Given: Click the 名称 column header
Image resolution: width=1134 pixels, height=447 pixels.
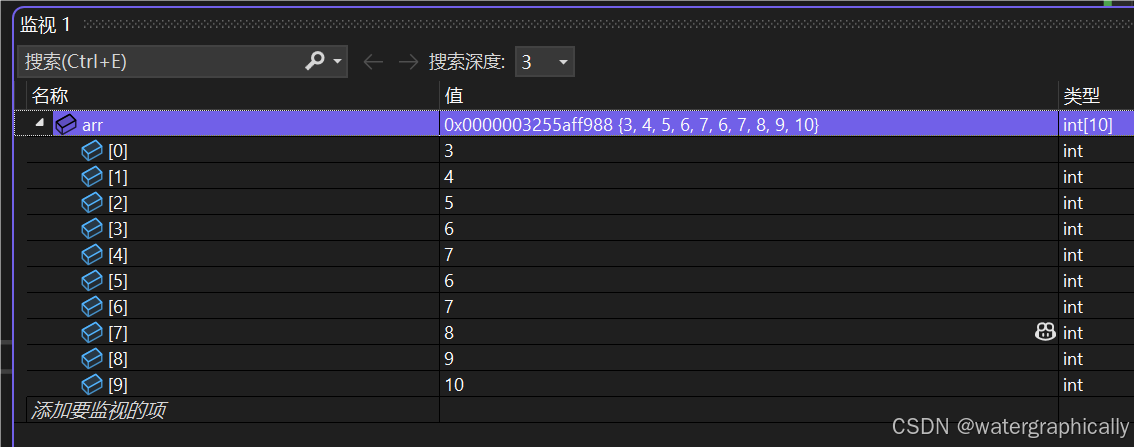Looking at the screenshot, I should pyautogui.click(x=234, y=95).
